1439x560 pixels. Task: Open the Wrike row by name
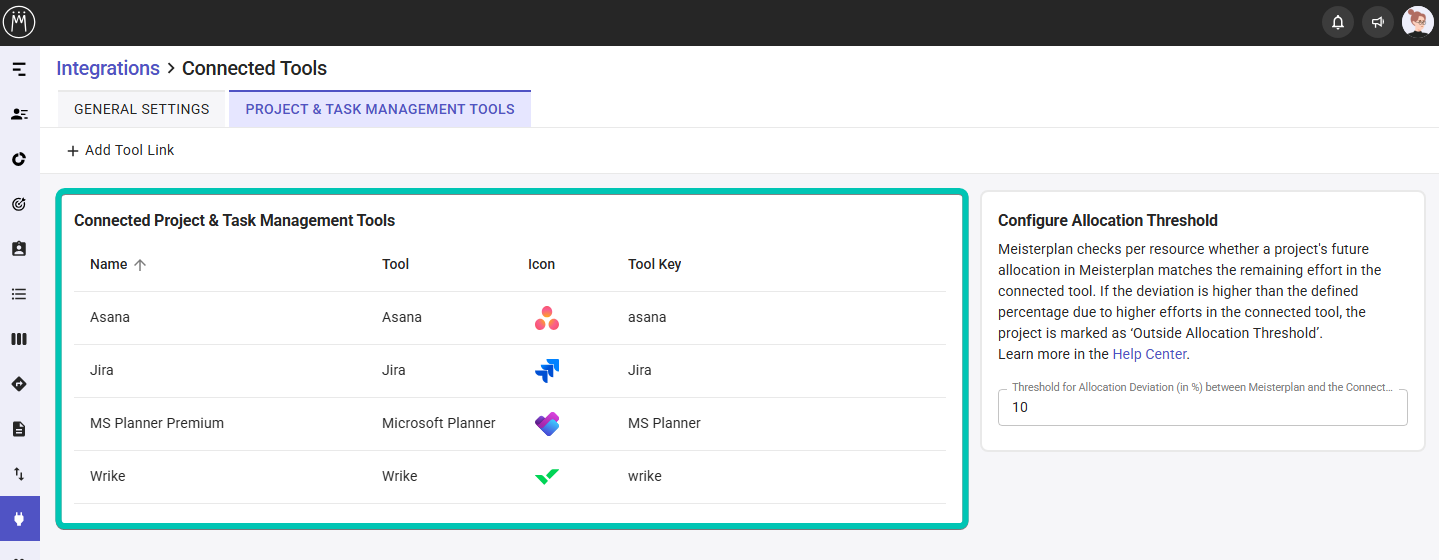pos(107,476)
